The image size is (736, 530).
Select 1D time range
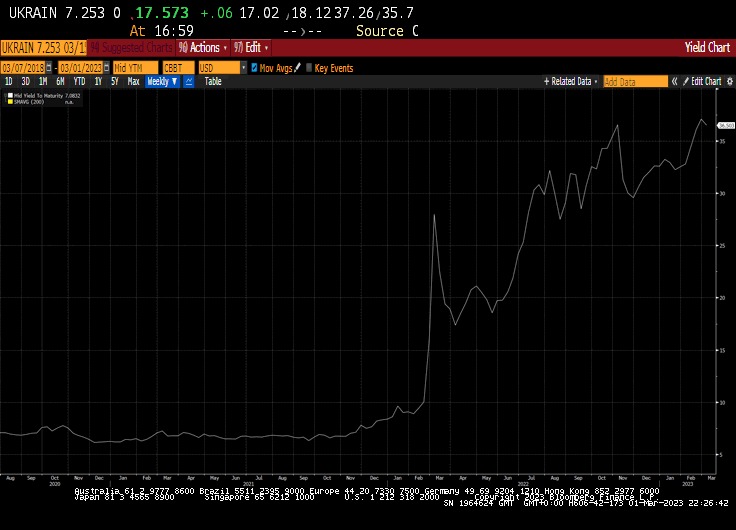8,82
